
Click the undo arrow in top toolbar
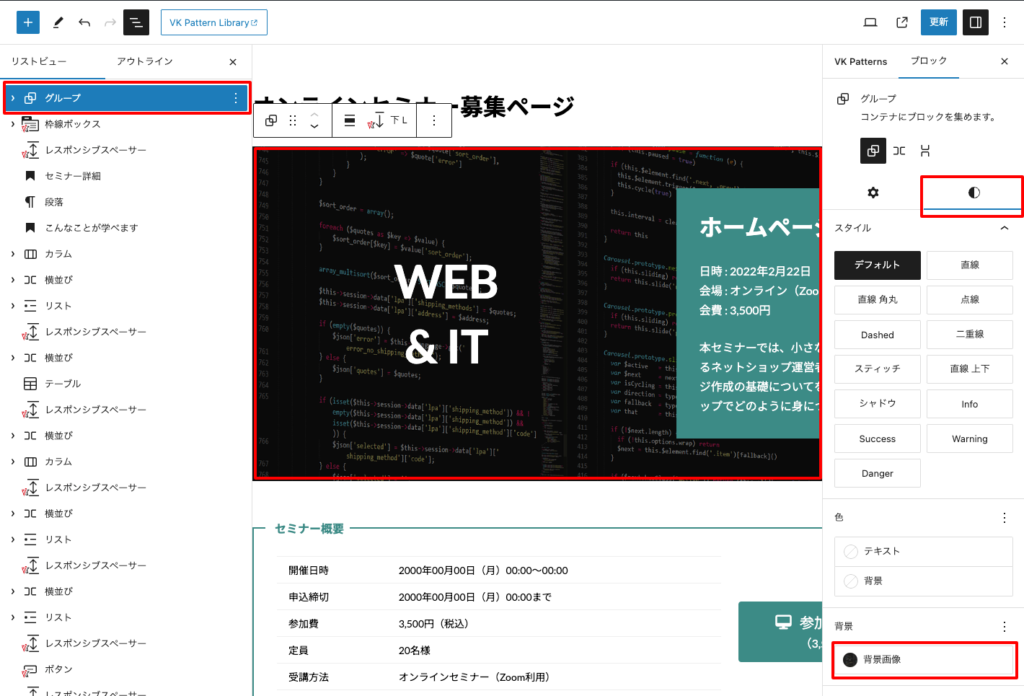84,22
